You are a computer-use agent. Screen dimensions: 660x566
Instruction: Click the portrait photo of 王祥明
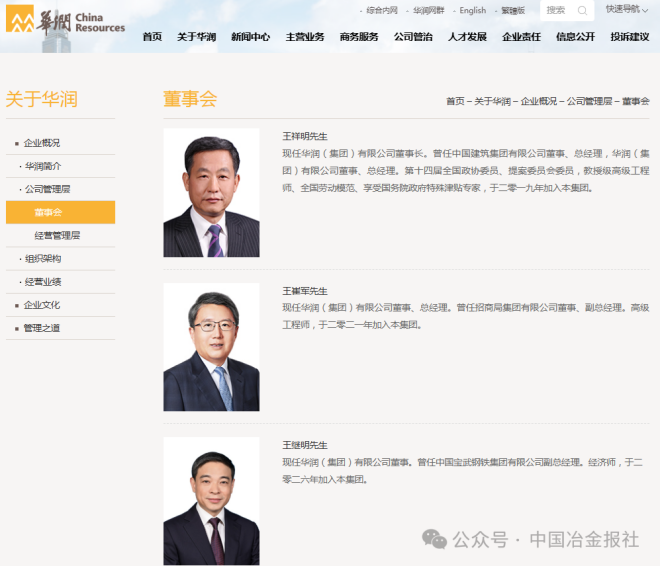[211, 192]
